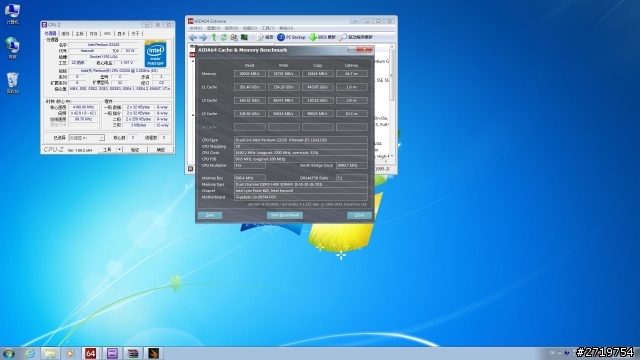Click the BIOS update green arrow button
The width and height of the screenshot is (640, 360).
coord(322,37)
